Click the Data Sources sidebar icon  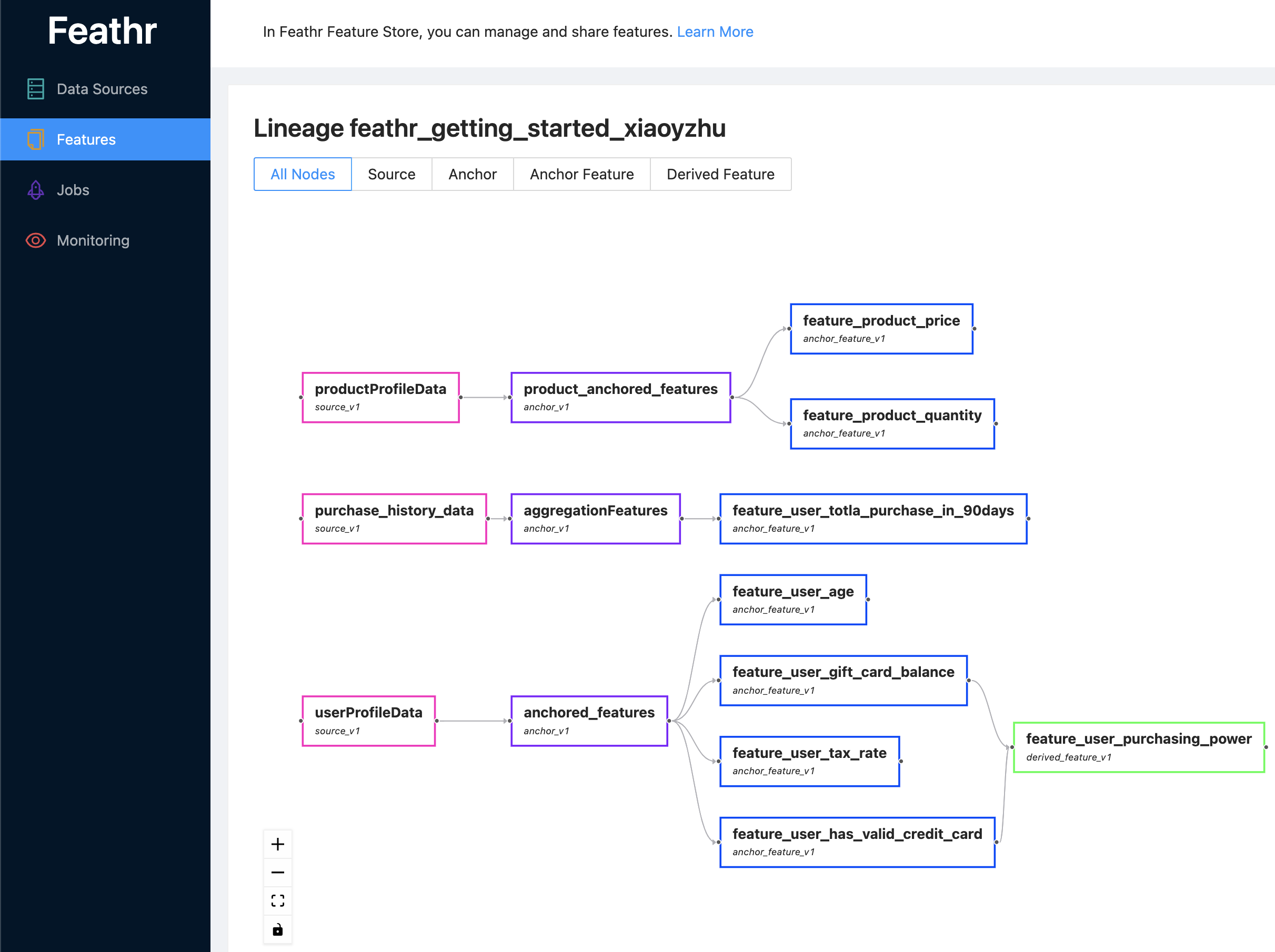[x=35, y=89]
